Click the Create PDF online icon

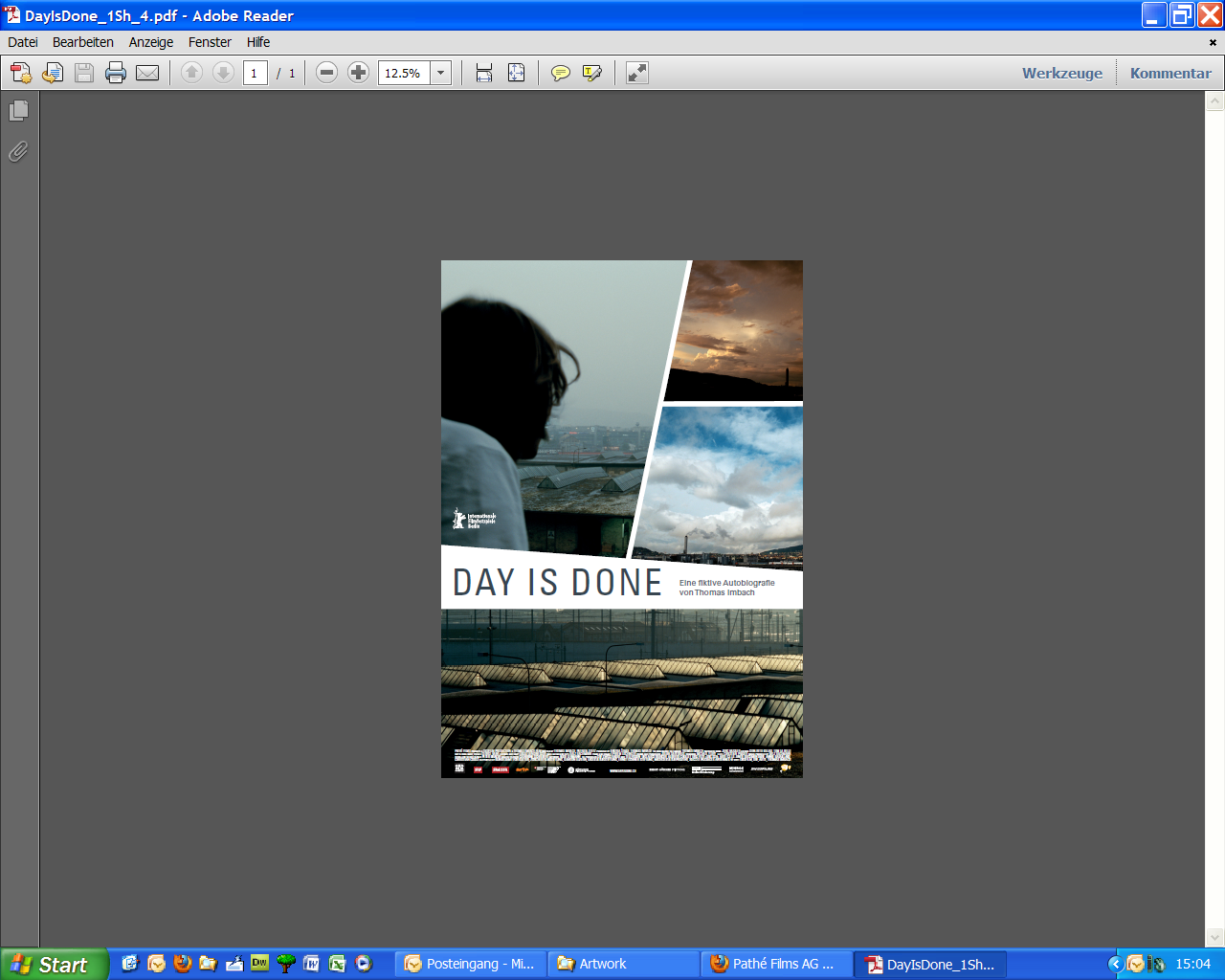pyautogui.click(x=21, y=73)
